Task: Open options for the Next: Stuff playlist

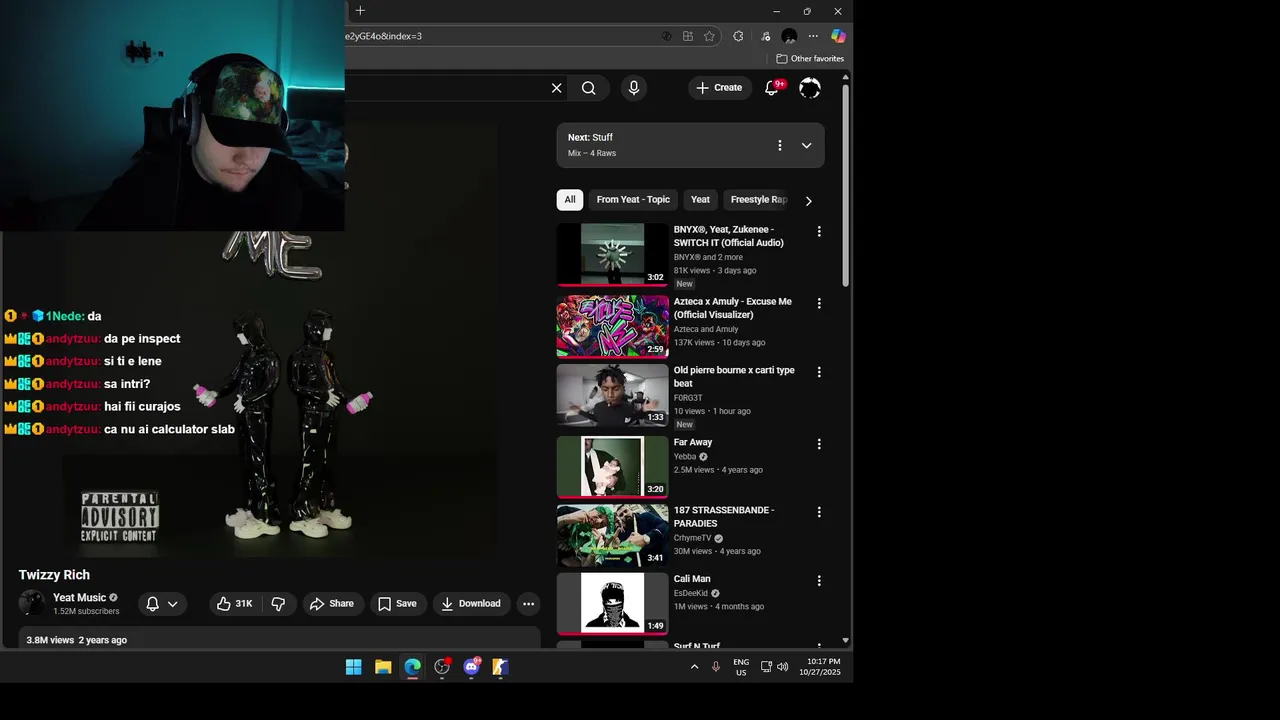Action: coord(780,146)
